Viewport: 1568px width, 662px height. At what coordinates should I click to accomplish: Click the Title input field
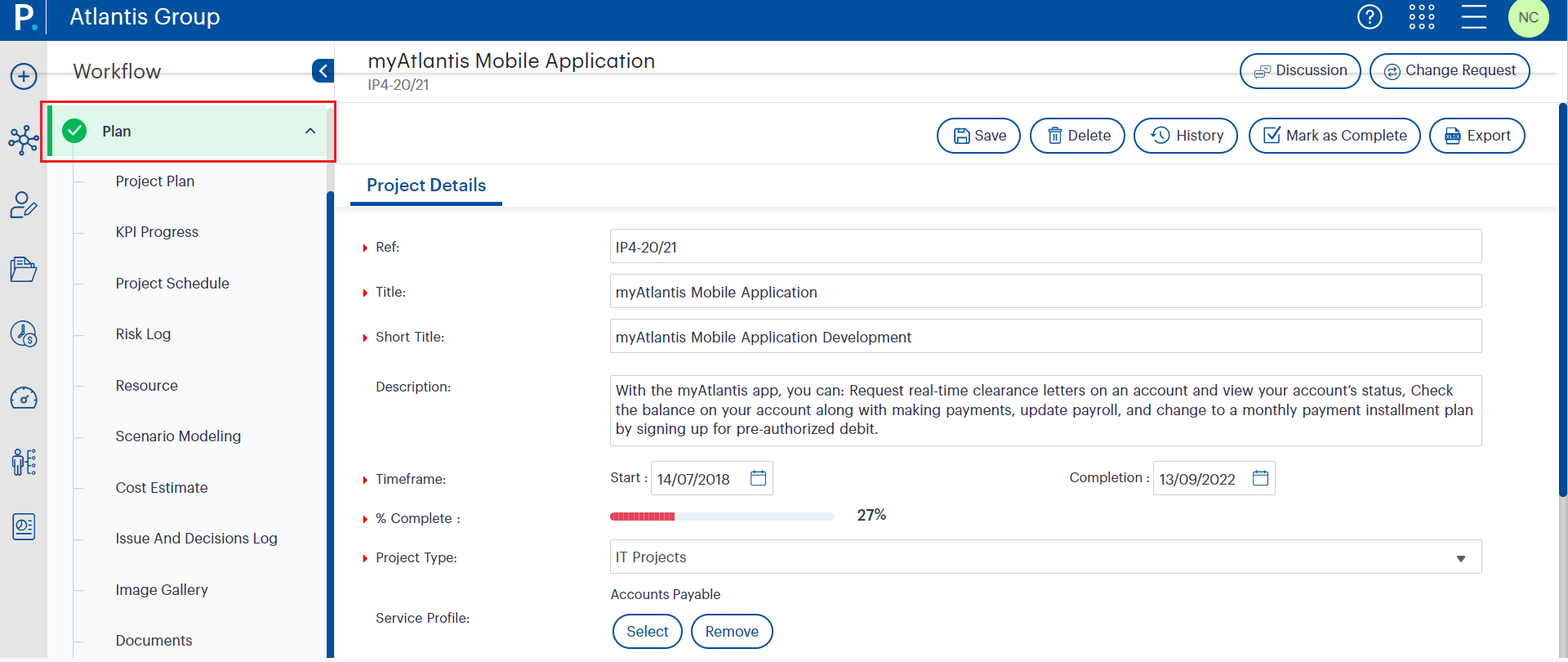(x=1045, y=291)
